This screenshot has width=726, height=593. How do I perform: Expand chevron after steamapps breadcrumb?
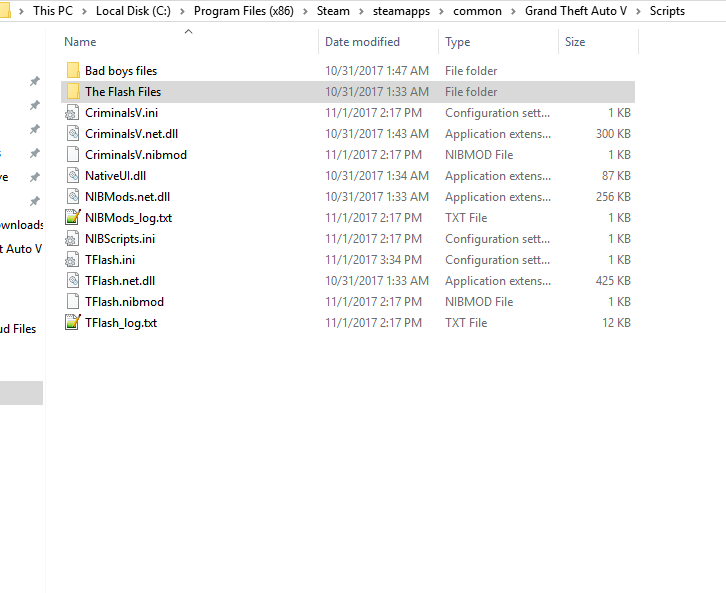441,11
